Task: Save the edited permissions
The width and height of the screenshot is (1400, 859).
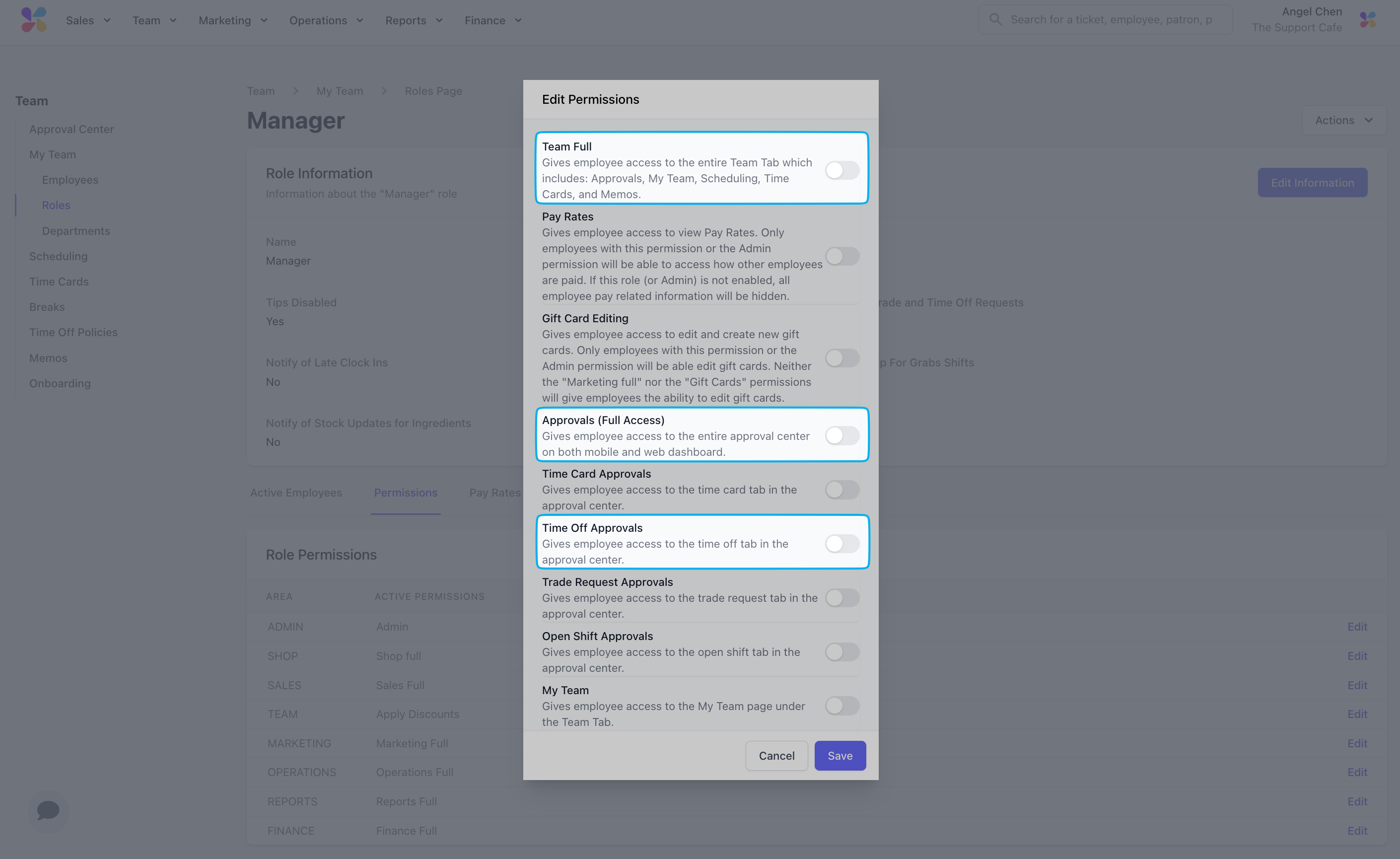Action: [x=840, y=756]
